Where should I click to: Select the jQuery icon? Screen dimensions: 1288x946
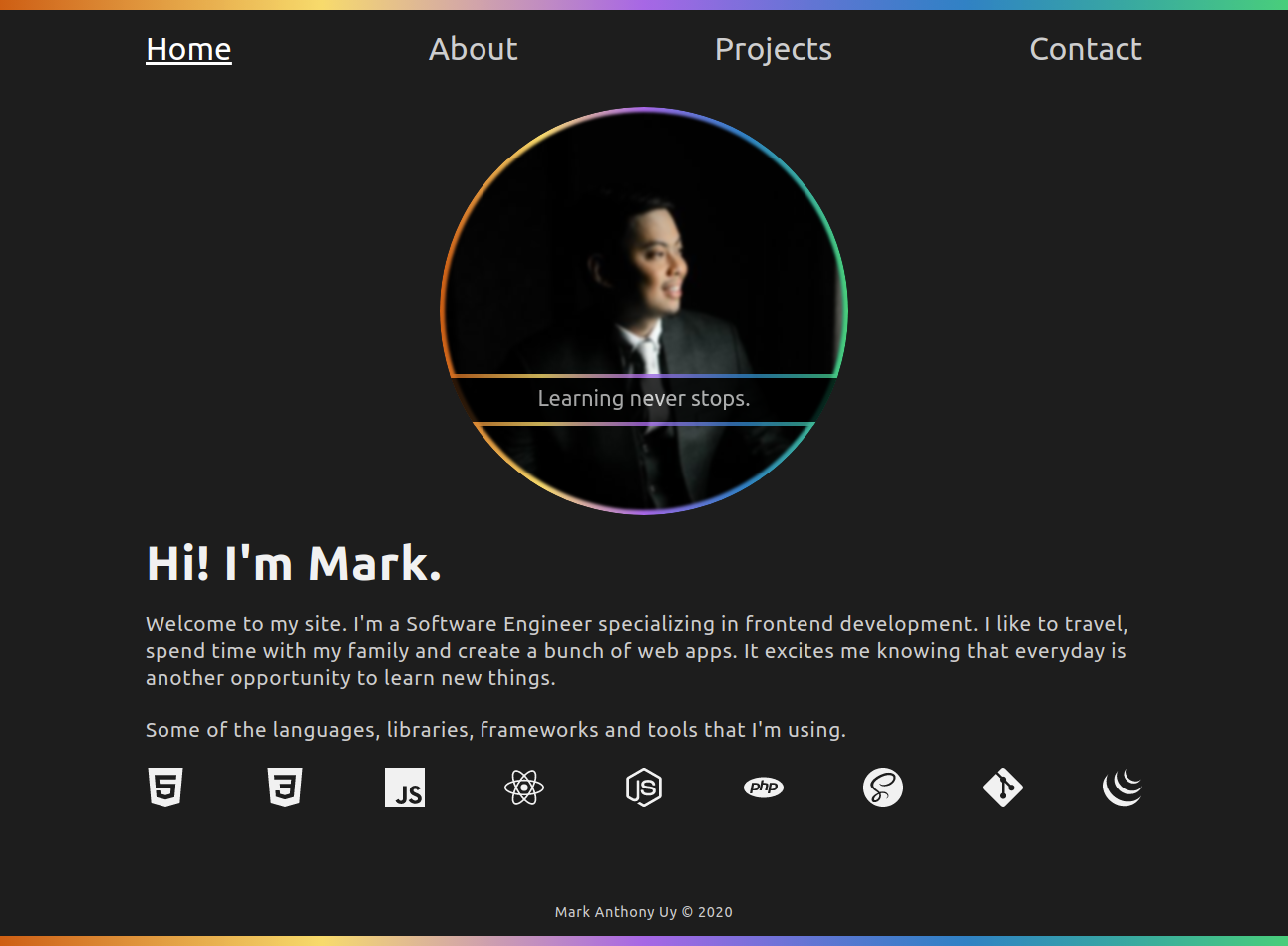pos(1122,787)
